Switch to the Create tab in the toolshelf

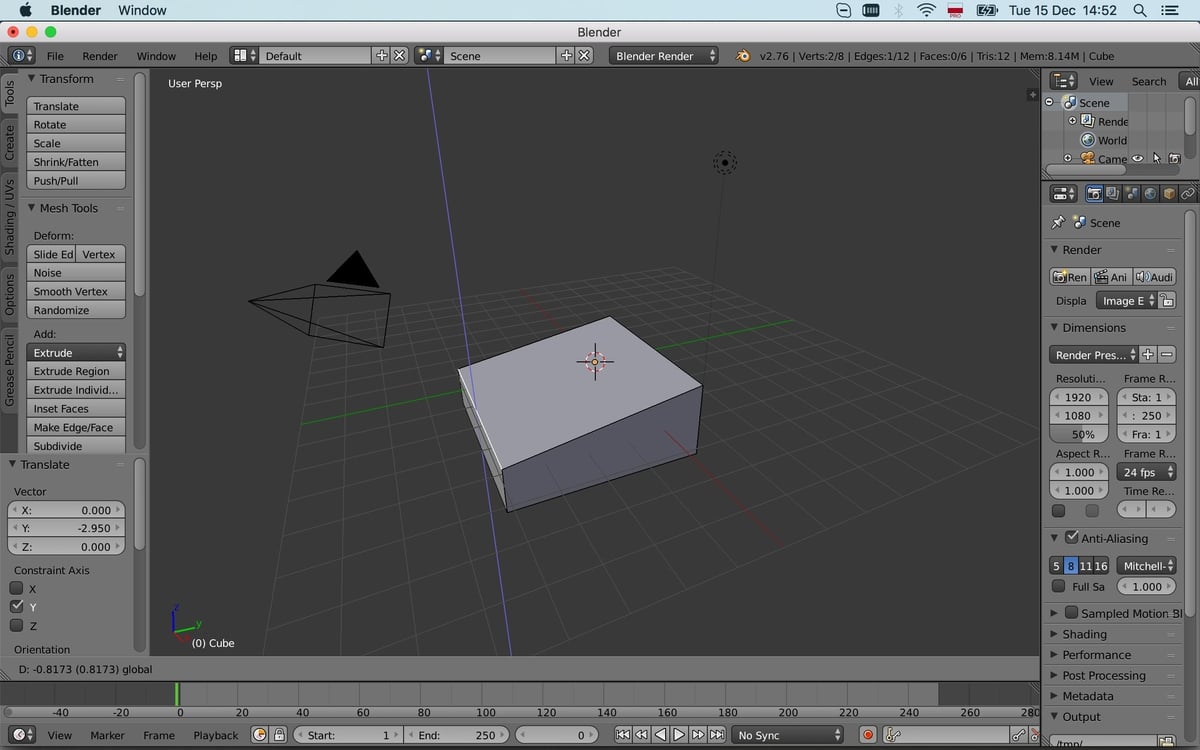(9, 136)
